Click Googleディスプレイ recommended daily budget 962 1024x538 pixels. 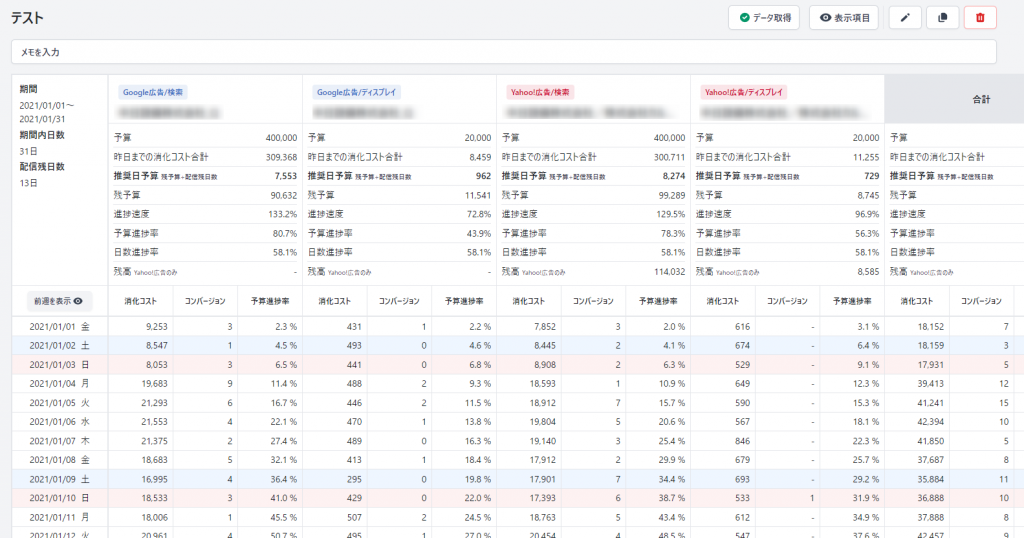[483, 176]
